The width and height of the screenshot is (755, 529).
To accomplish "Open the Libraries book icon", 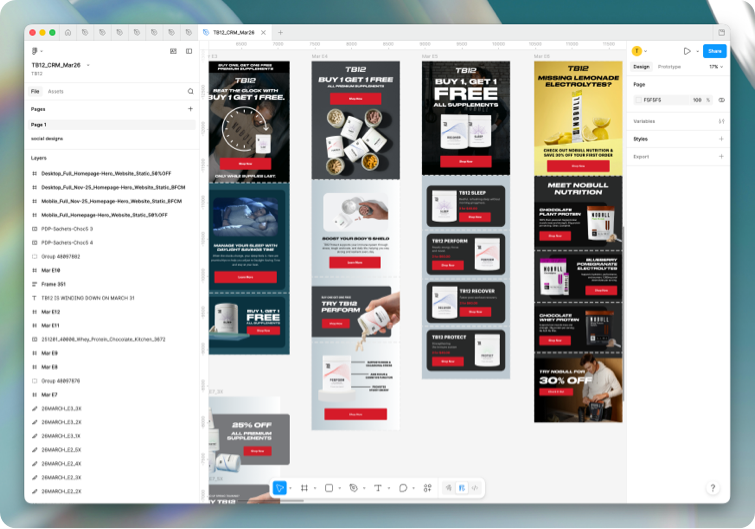I will pyautogui.click(x=173, y=51).
